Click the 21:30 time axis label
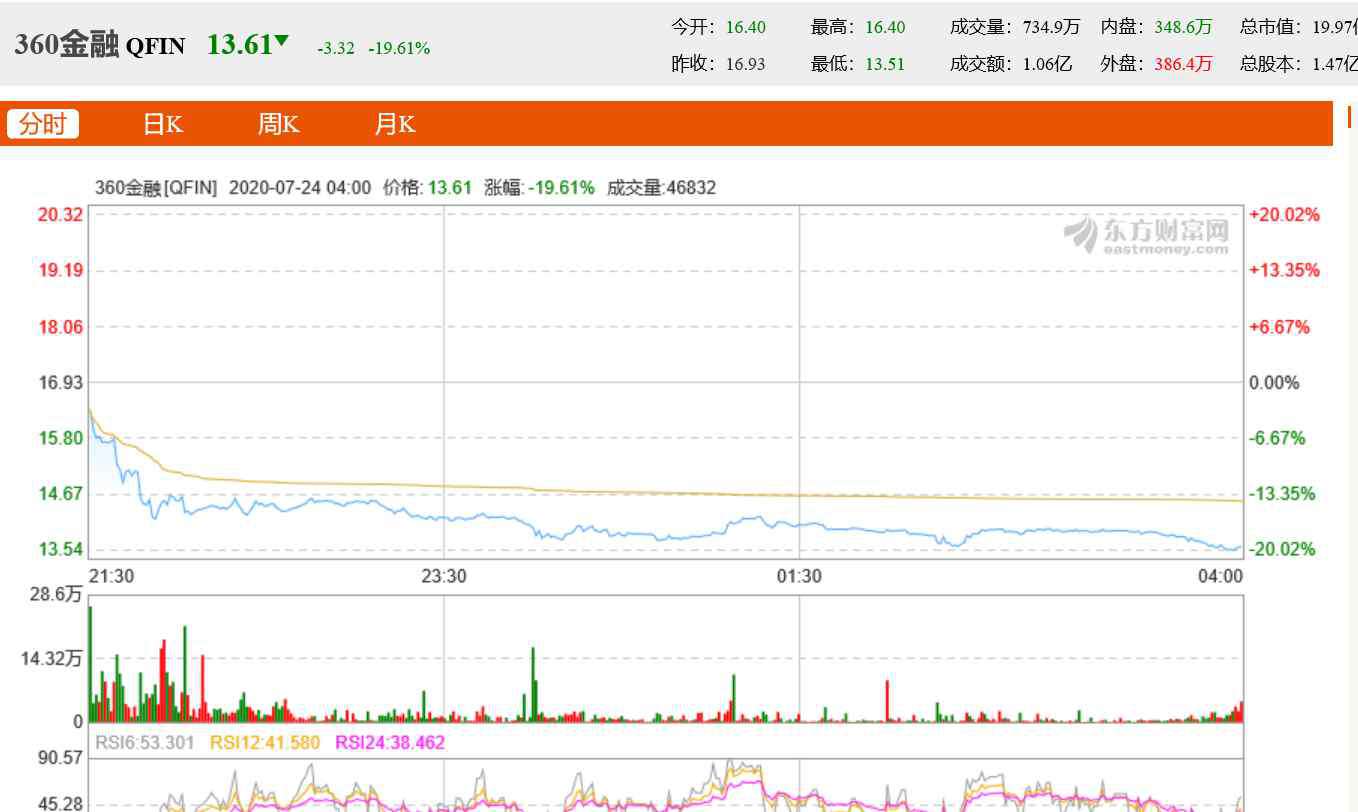 tap(110, 576)
